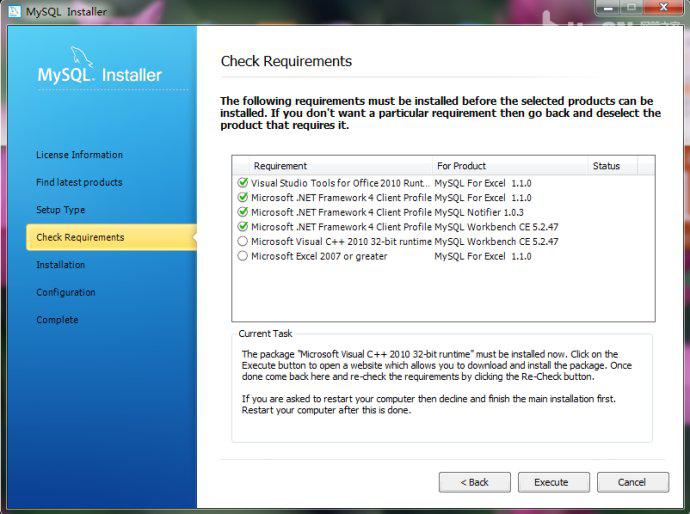This screenshot has width=690, height=514.
Task: Select 'MySQL Notifier 1.0.3' product cell
Action: click(x=479, y=212)
